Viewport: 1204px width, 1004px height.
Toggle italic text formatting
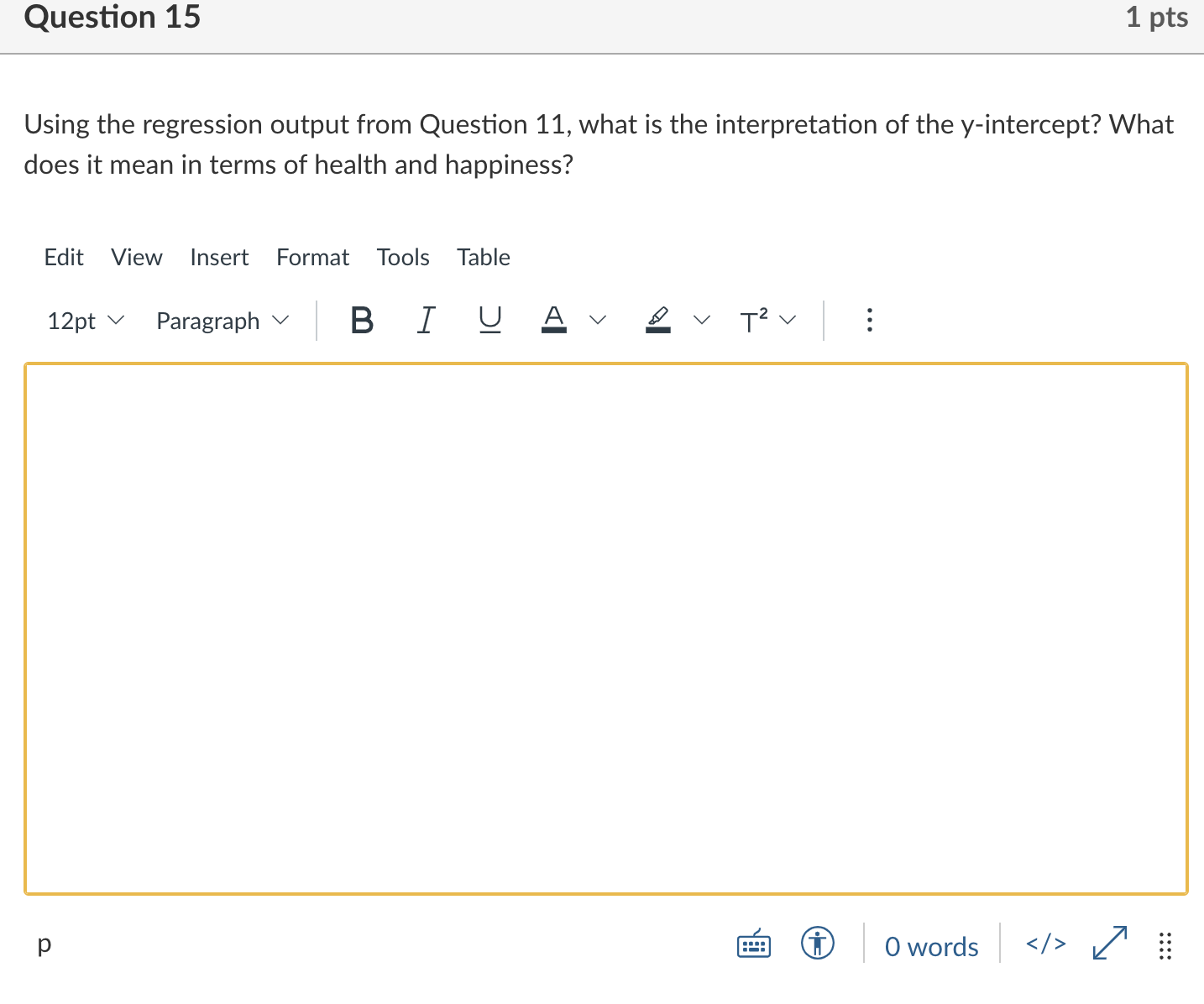pos(426,320)
